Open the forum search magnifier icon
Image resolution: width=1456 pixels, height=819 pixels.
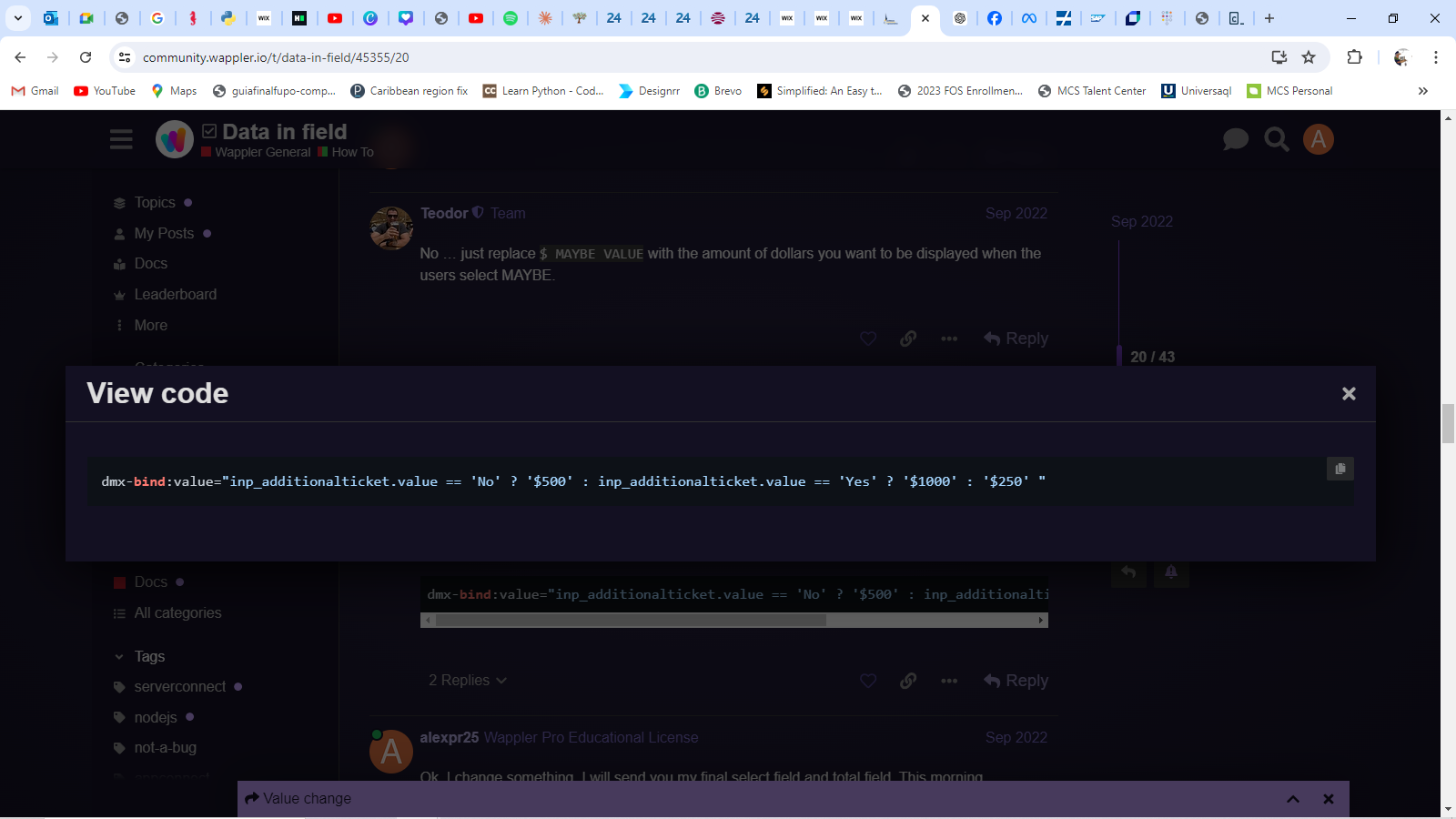click(1277, 139)
